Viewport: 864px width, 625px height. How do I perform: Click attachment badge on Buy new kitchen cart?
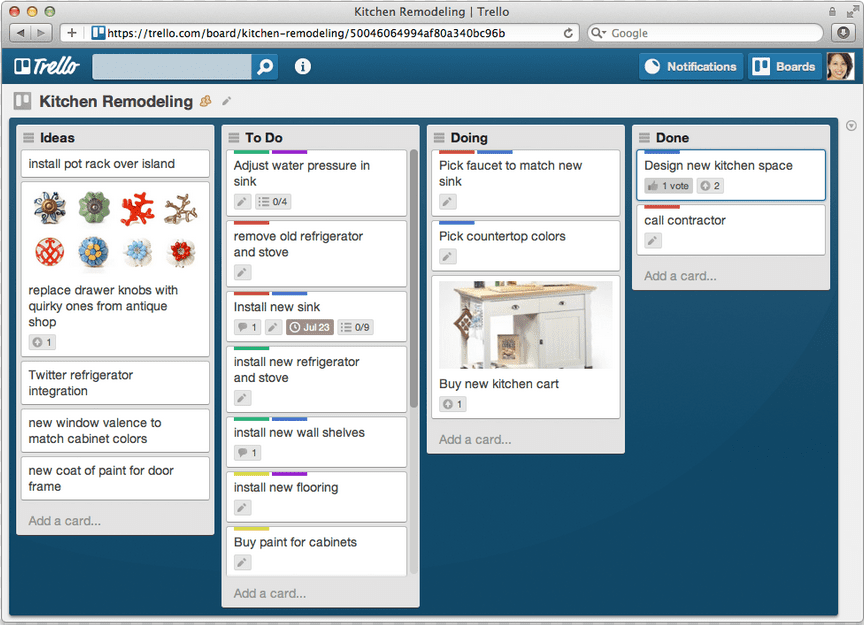[453, 405]
